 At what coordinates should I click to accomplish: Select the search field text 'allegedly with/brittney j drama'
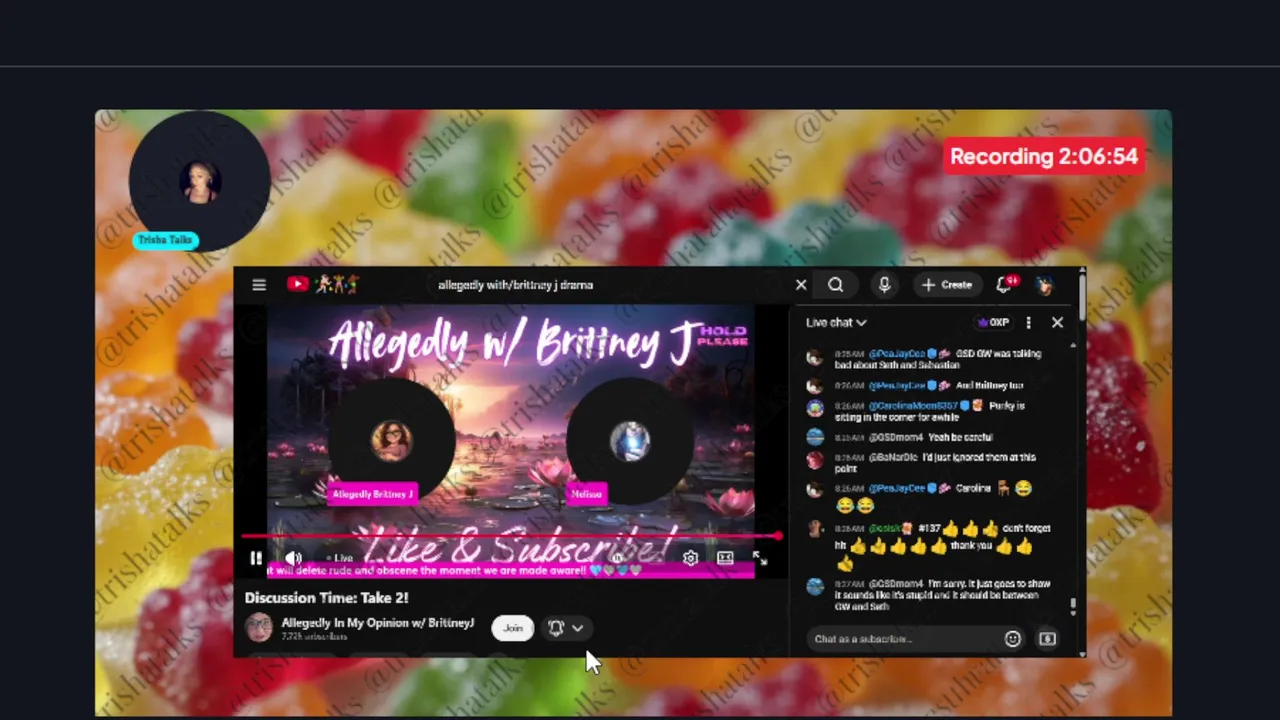click(515, 285)
